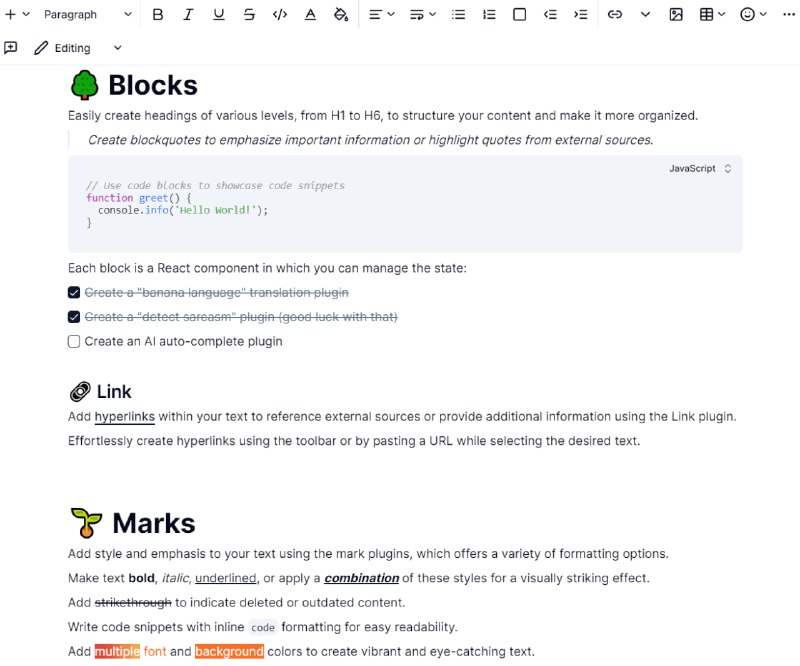Apply italic formatting from toolbar
Screen dimensions: 800x666
coord(188,14)
